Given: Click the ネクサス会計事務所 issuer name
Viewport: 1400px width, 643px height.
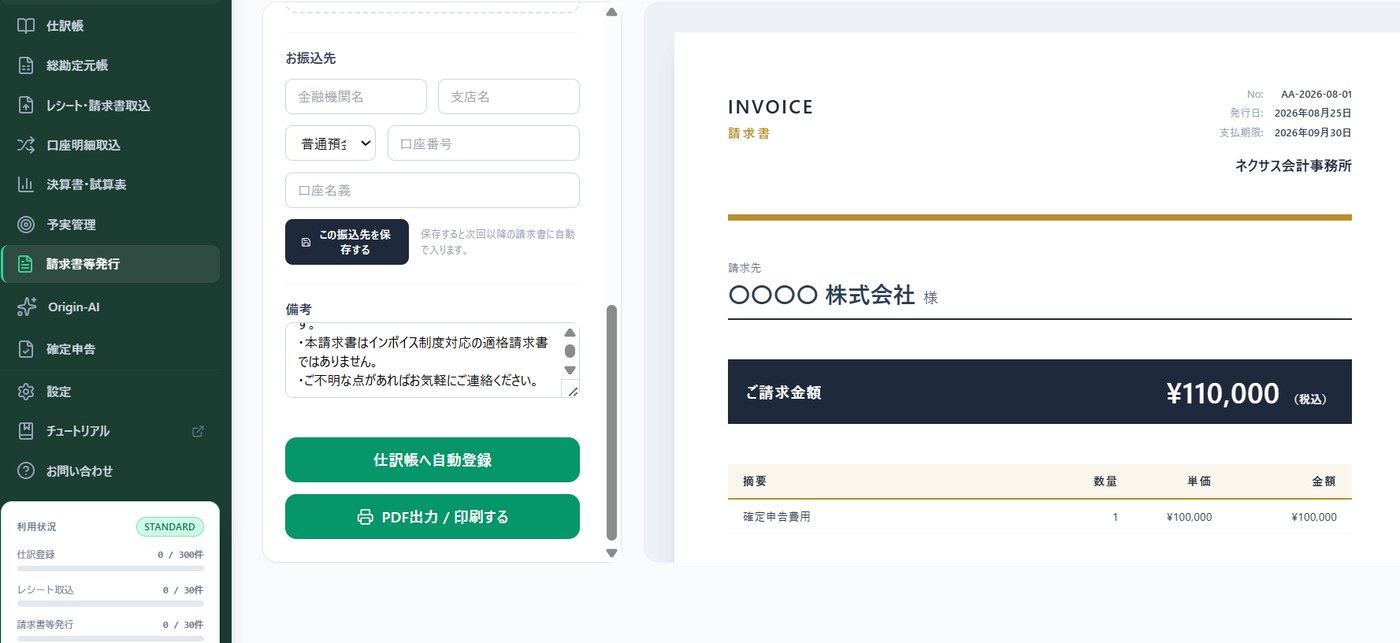Looking at the screenshot, I should 1293,166.
